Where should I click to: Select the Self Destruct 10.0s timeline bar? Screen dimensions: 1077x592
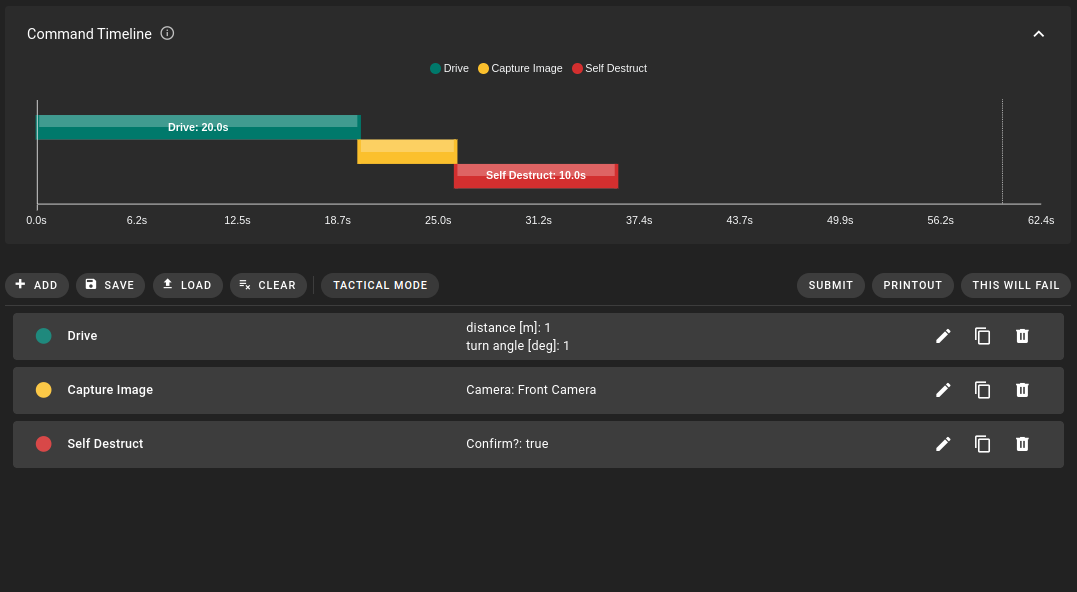(x=536, y=176)
